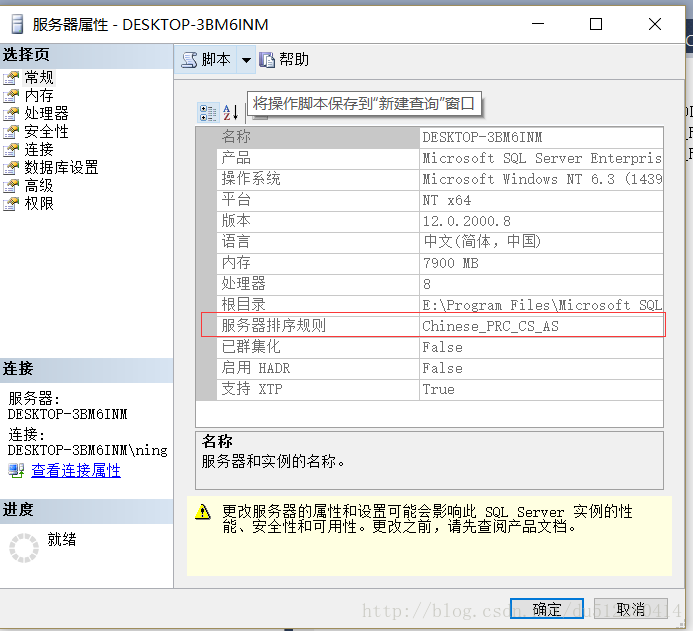The height and width of the screenshot is (631, 693).
Task: Click the 产品 property row label
Action: 236,158
